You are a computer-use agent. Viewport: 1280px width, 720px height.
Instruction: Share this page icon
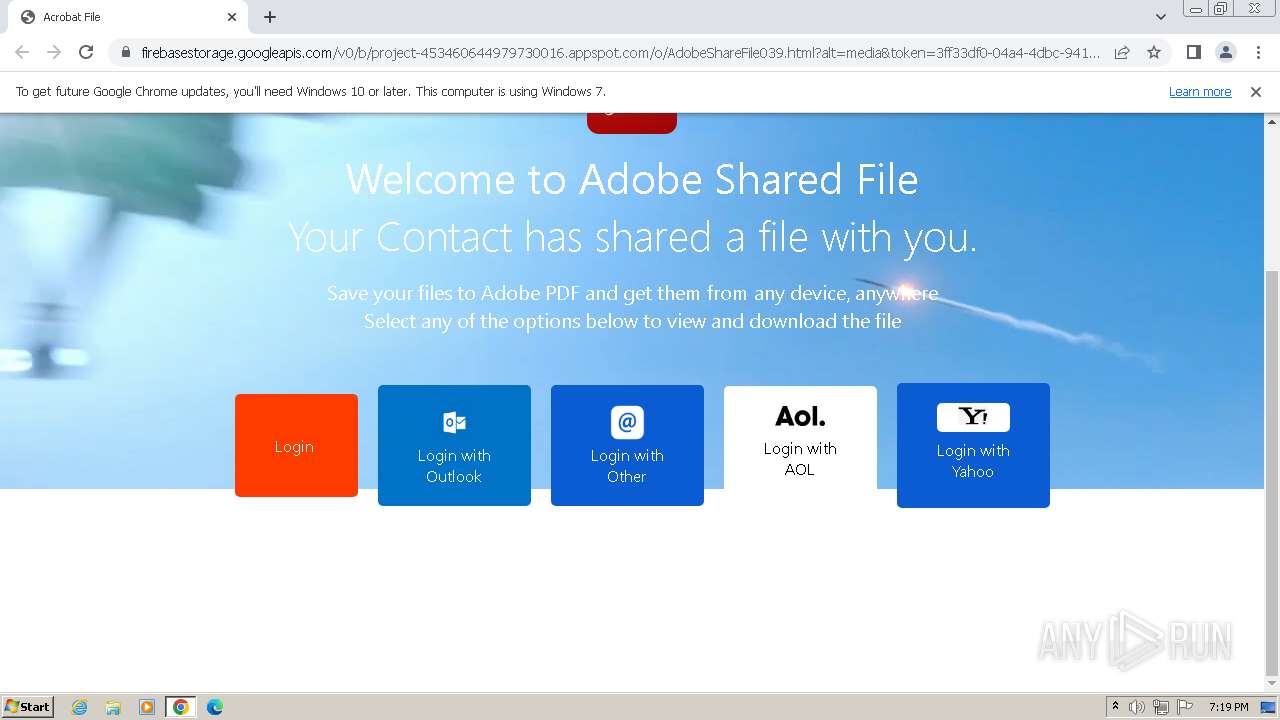pyautogui.click(x=1122, y=52)
